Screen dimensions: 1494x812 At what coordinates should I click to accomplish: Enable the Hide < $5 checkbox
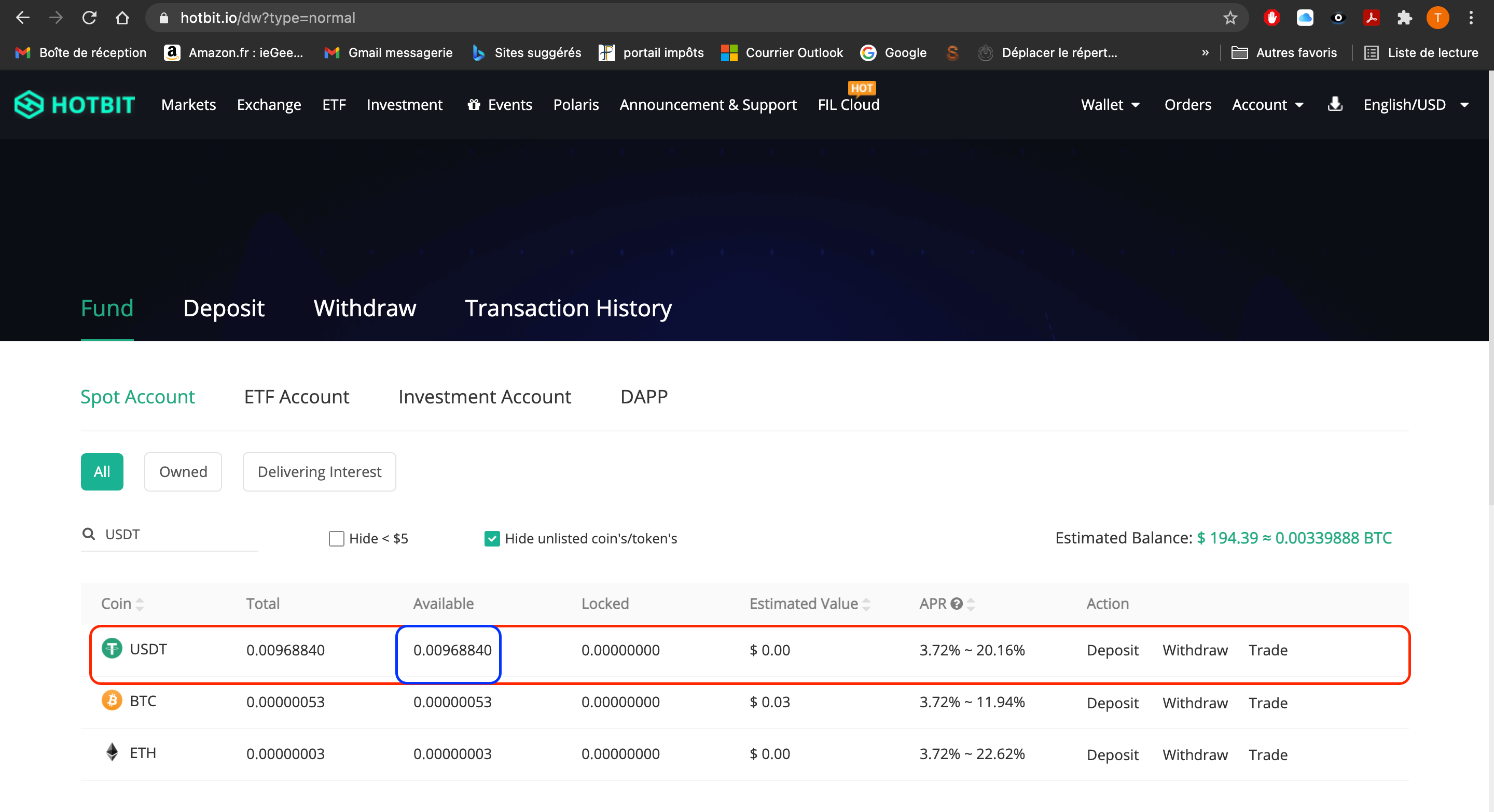pyautogui.click(x=336, y=538)
